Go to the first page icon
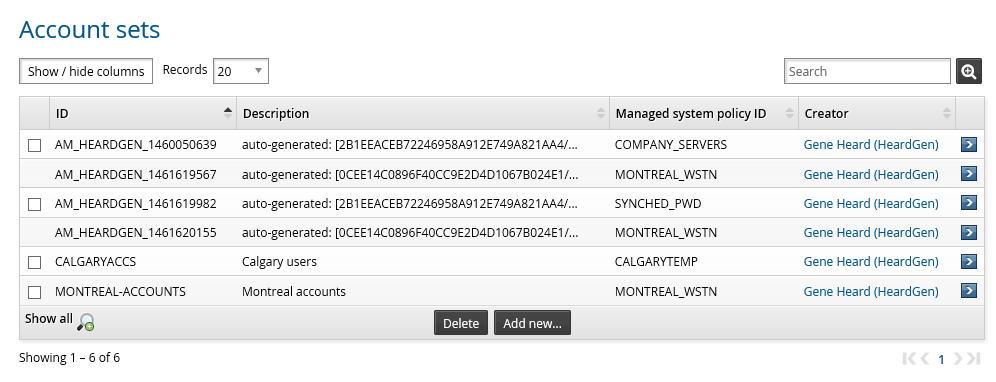Viewport: 996px width, 382px height. (x=908, y=358)
